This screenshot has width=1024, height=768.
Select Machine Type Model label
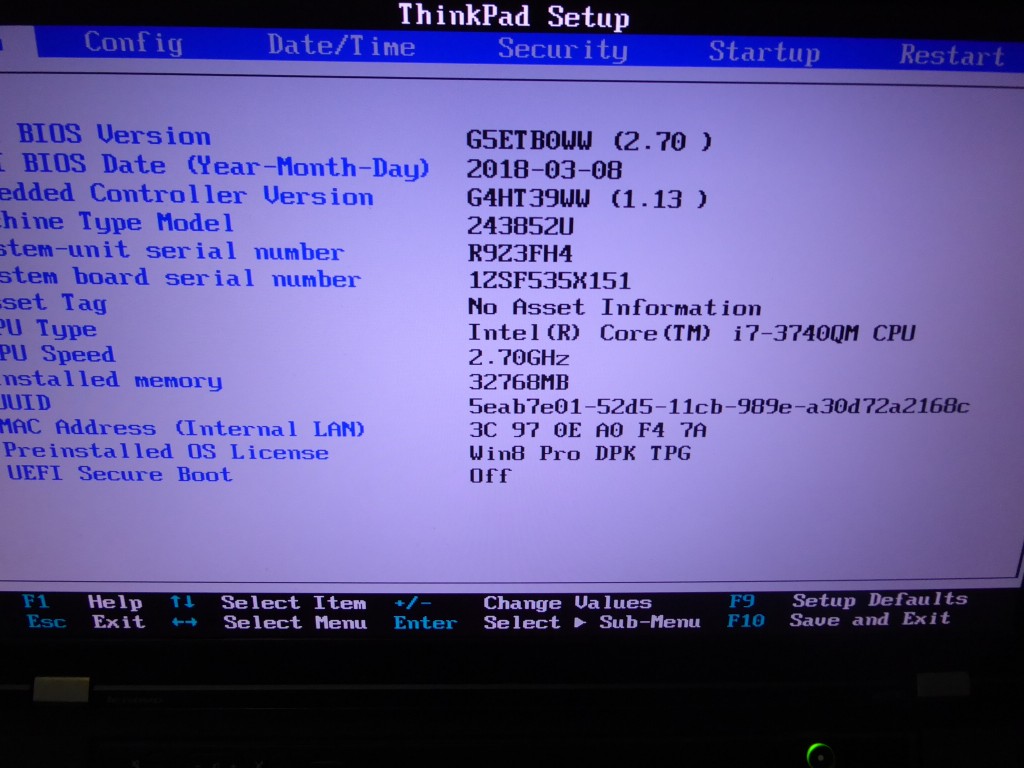click(116, 222)
